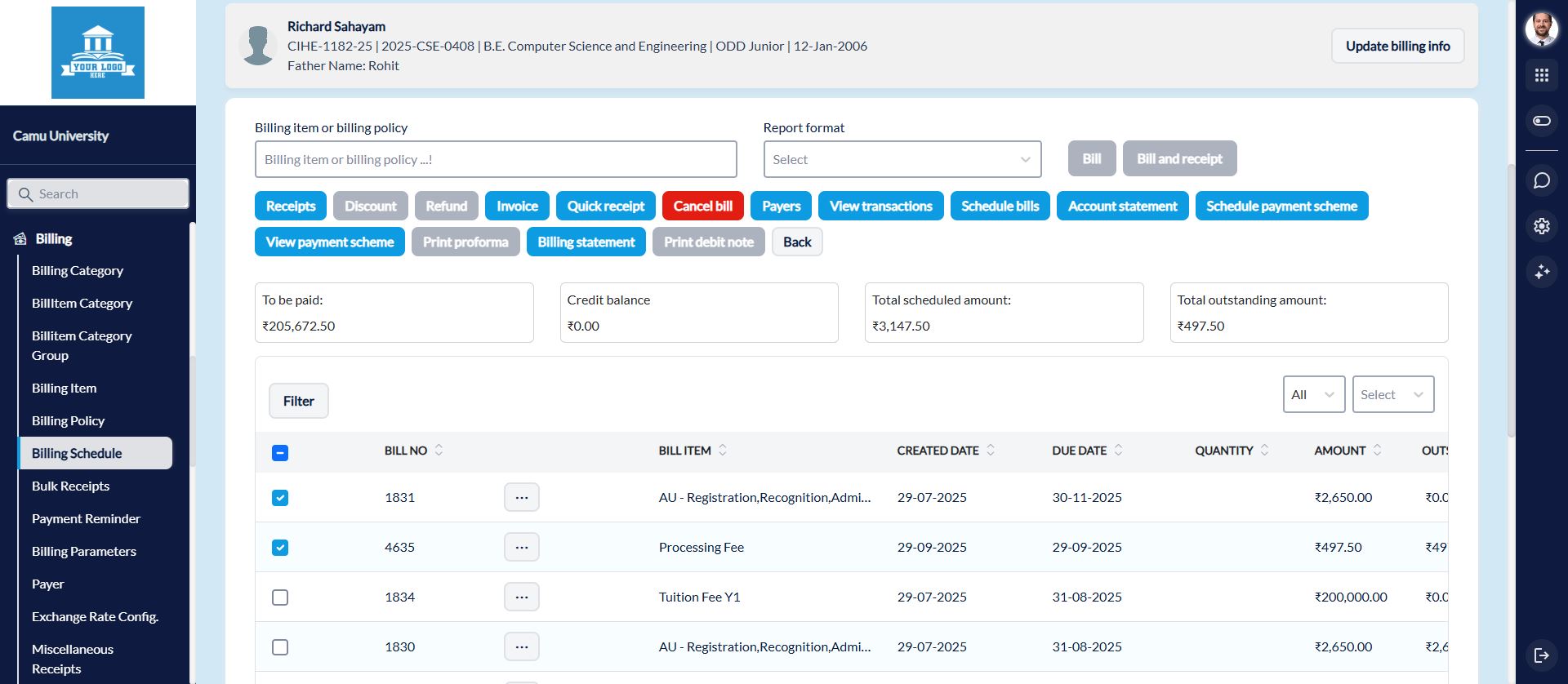Open ellipsis actions for bill 1830
The width and height of the screenshot is (1568, 684).
(x=522, y=646)
